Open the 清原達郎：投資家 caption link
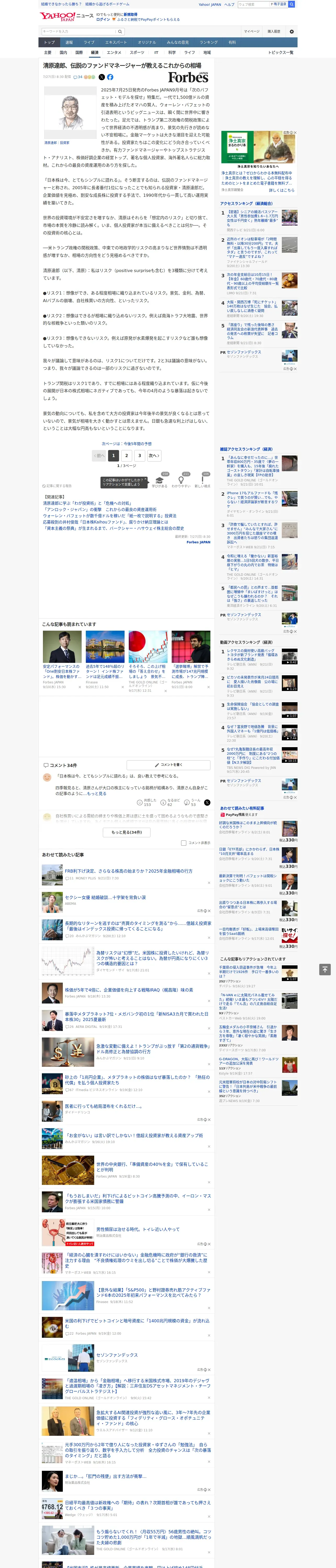This screenshot has width=336, height=1568. [x=57, y=143]
